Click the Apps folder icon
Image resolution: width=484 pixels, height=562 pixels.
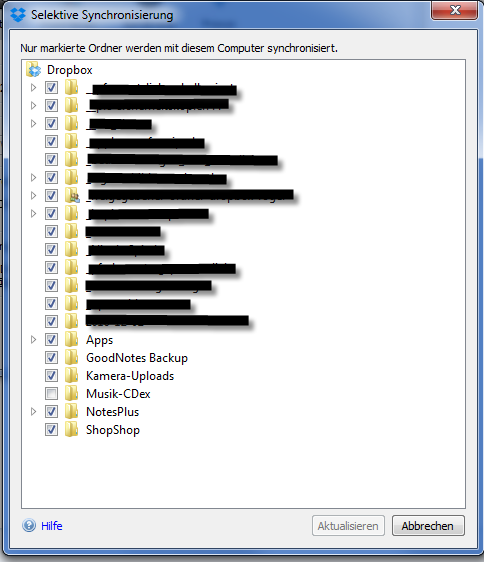tap(71, 339)
